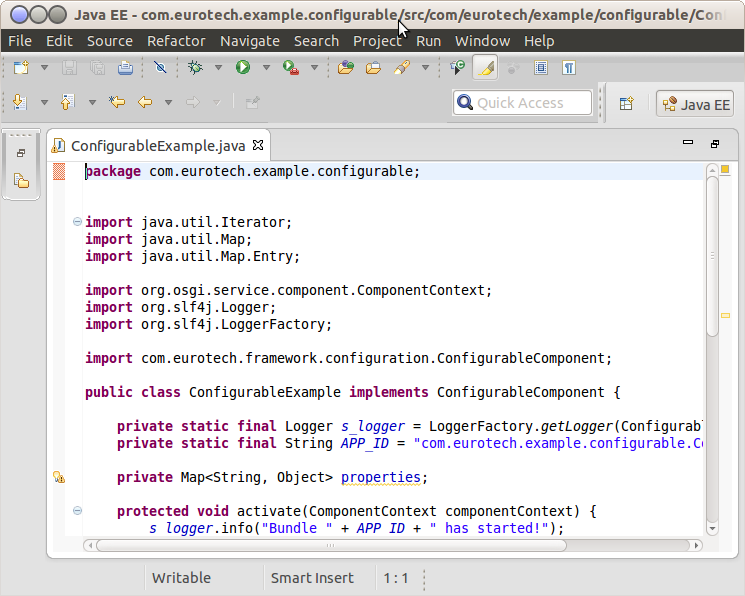Expand the Debug dropdown arrow
Screen dimensions: 745x596
coord(219,68)
